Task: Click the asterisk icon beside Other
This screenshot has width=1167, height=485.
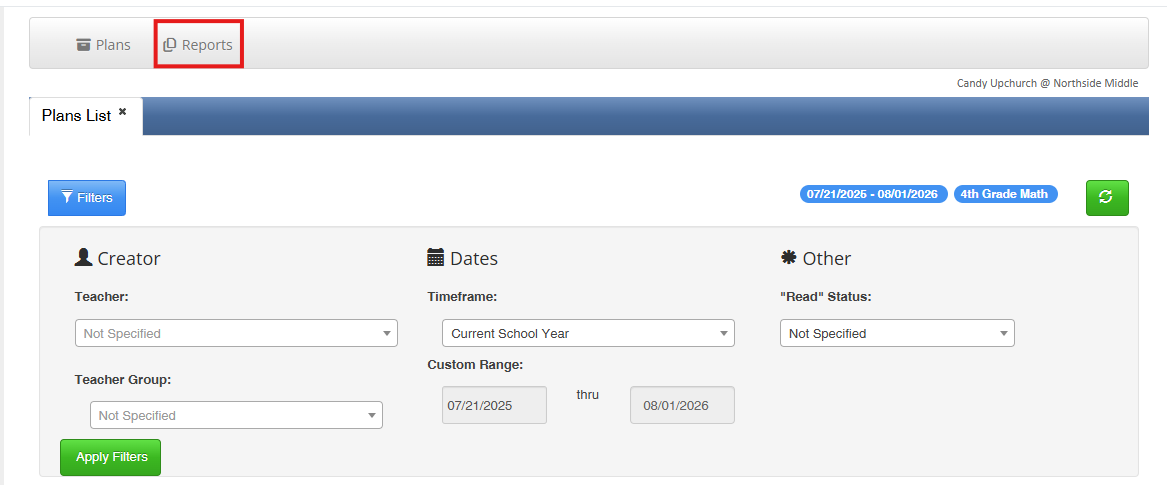Action: point(788,257)
